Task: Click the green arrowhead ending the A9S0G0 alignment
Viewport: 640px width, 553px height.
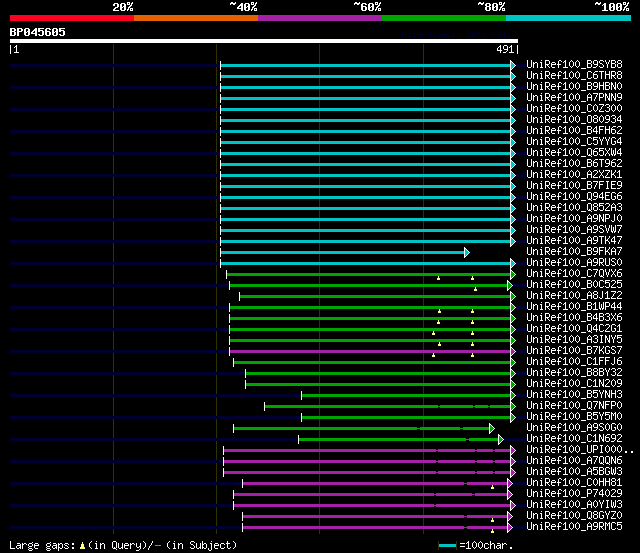Action: tap(492, 429)
